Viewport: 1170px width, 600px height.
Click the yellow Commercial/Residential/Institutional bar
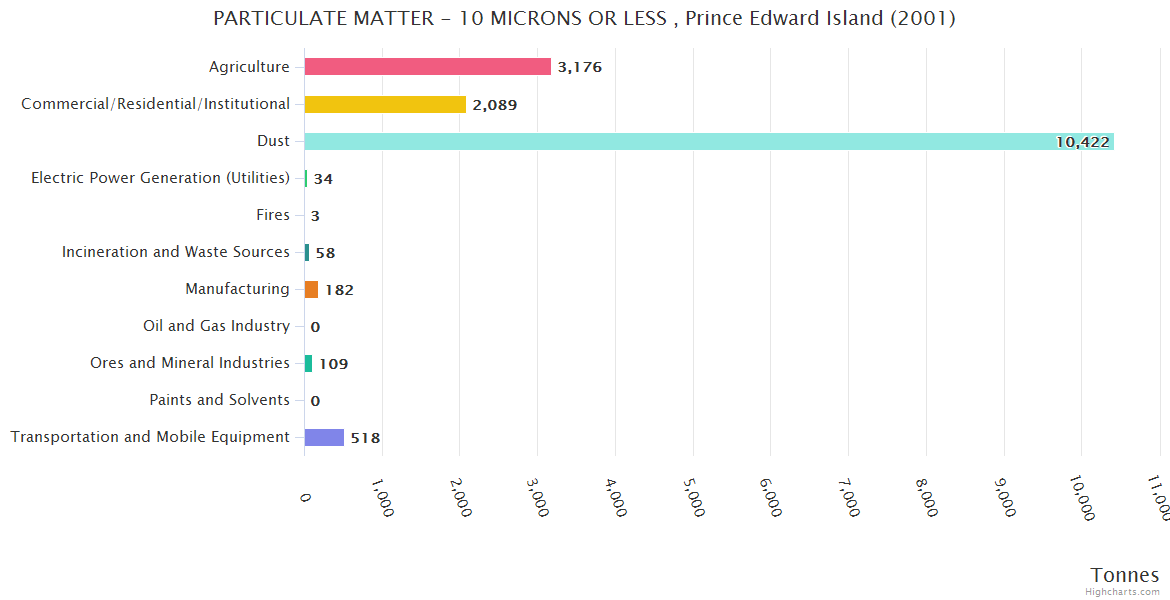pos(385,104)
